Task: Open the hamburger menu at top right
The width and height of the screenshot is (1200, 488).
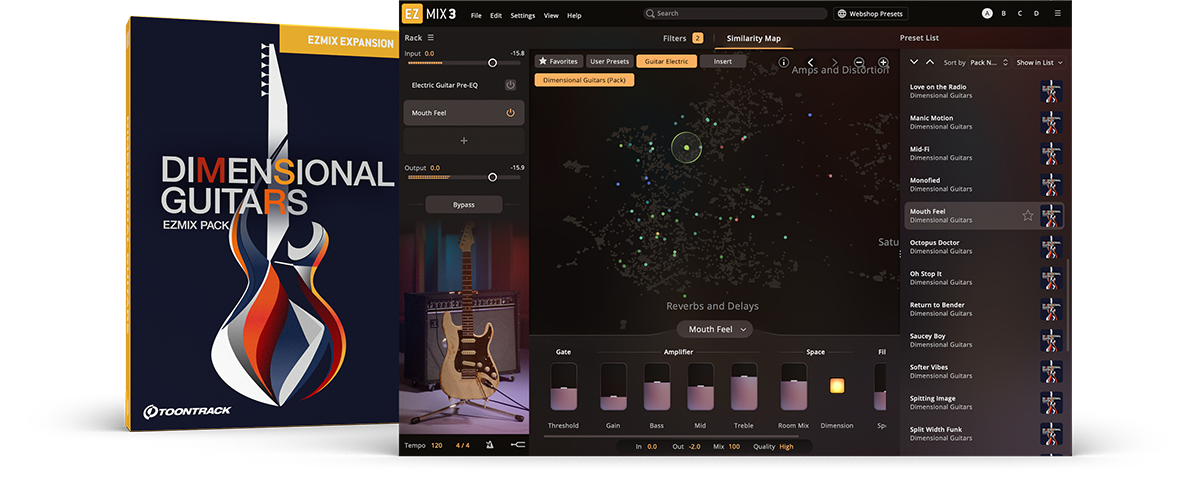Action: coord(1060,14)
